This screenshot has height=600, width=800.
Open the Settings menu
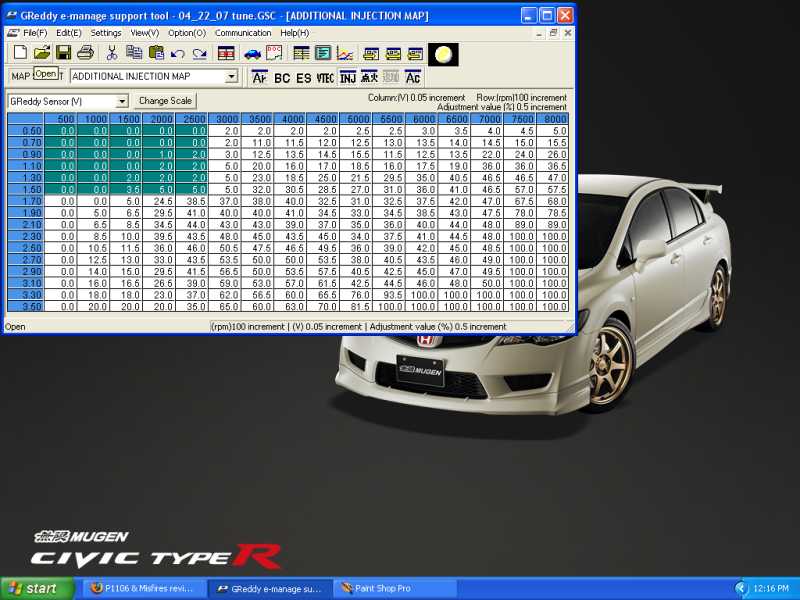coord(106,33)
